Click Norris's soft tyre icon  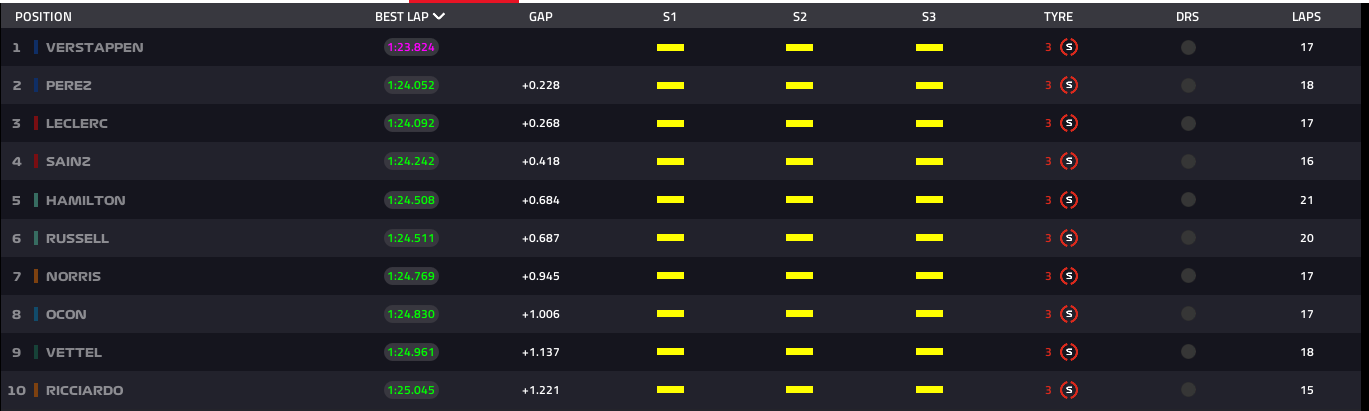1068,276
